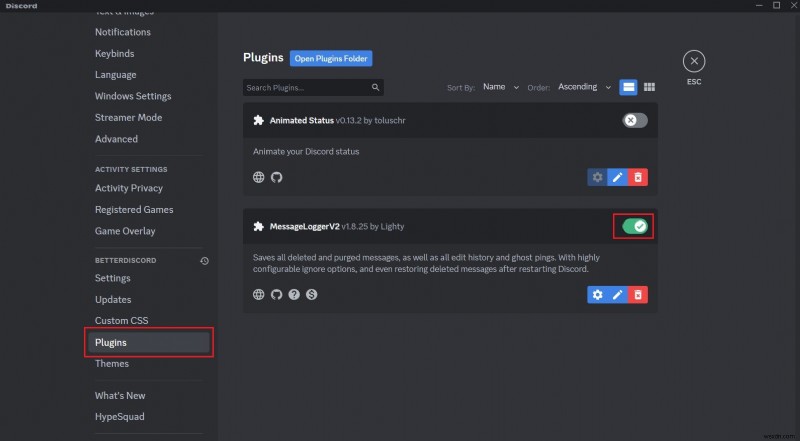Image resolution: width=800 pixels, height=441 pixels.
Task: Disable the MessageLoggerV2 plugin toggle
Action: click(x=635, y=226)
